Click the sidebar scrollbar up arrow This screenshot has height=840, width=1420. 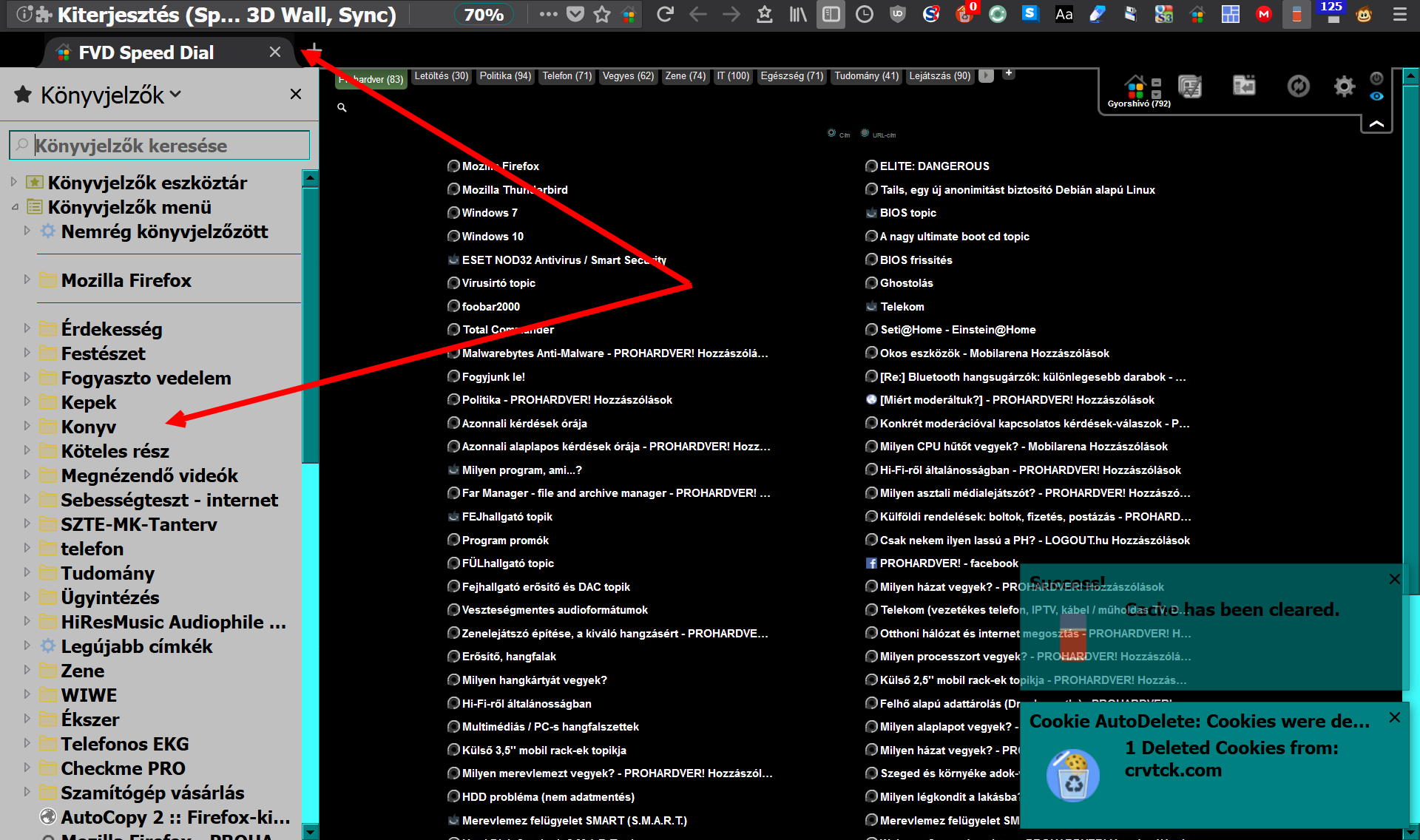tap(311, 177)
